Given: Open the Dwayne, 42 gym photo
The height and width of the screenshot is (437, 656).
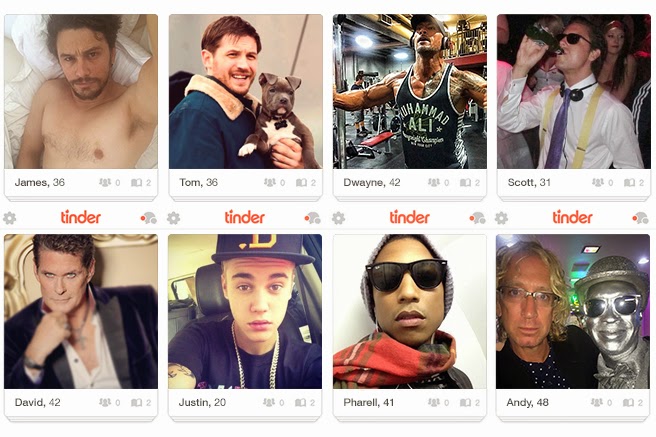Looking at the screenshot, I should coord(410,92).
